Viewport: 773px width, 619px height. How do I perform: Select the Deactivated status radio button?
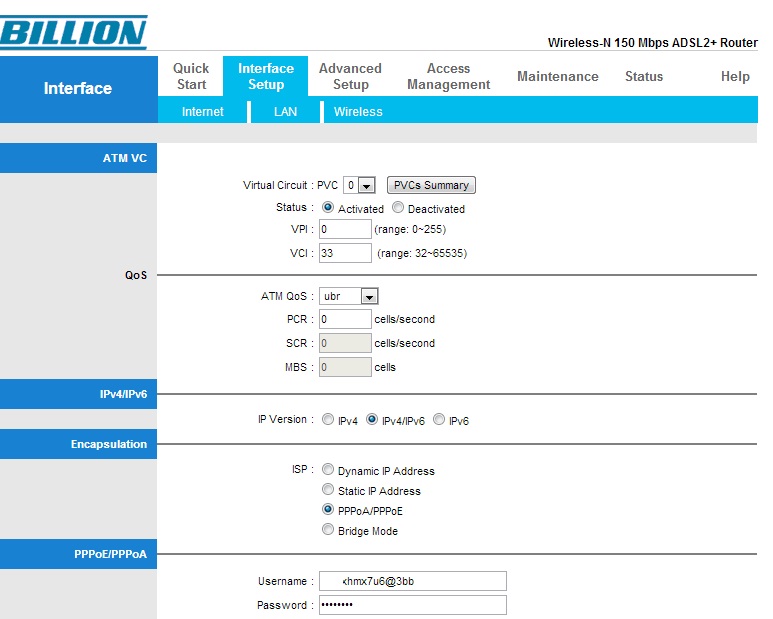tap(398, 207)
